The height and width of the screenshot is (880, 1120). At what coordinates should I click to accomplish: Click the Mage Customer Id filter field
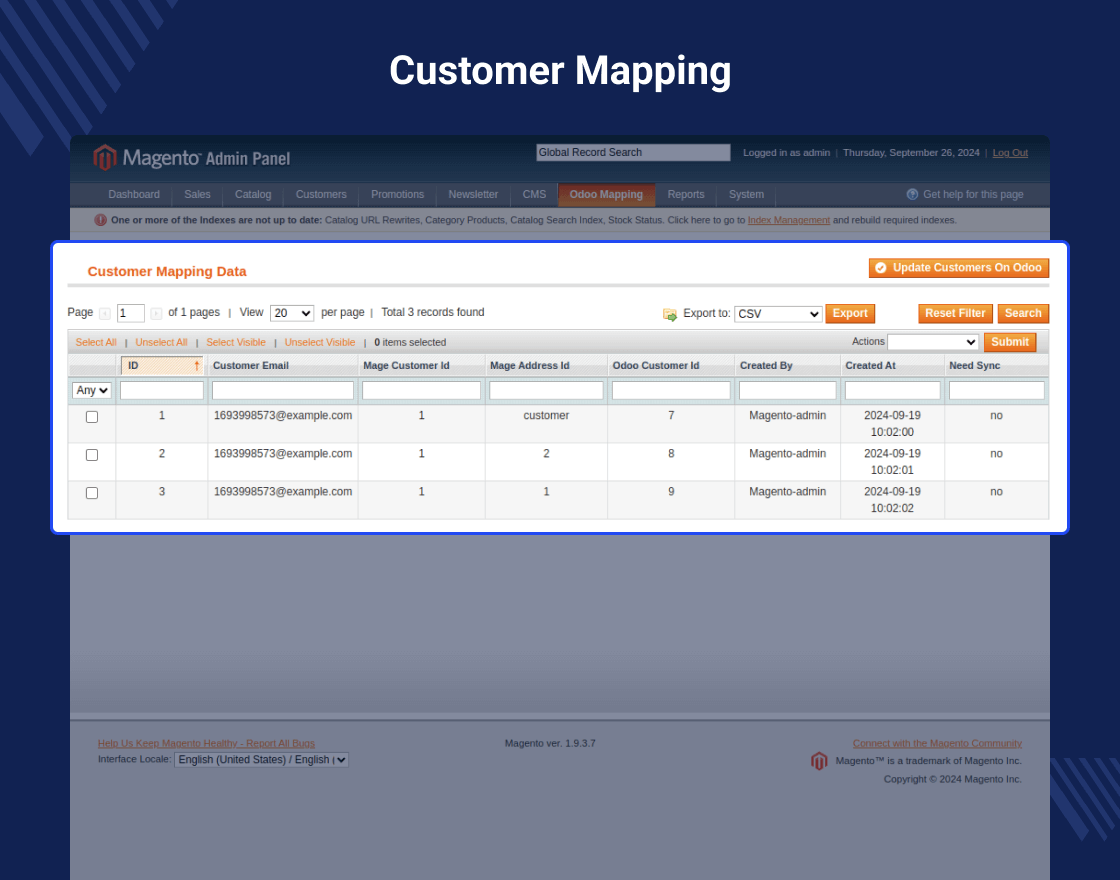pyautogui.click(x=421, y=390)
